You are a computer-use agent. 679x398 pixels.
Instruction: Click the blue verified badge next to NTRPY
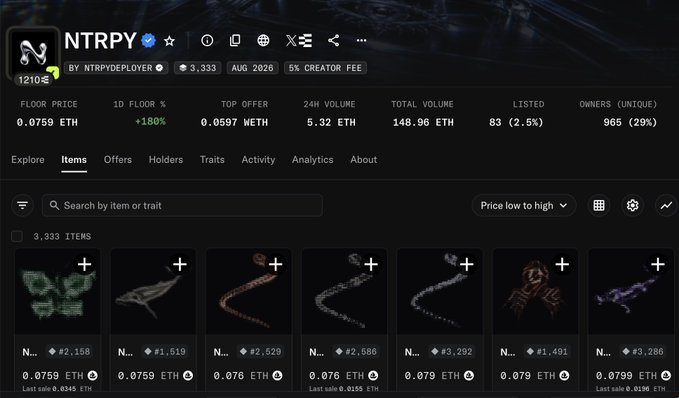(149, 40)
